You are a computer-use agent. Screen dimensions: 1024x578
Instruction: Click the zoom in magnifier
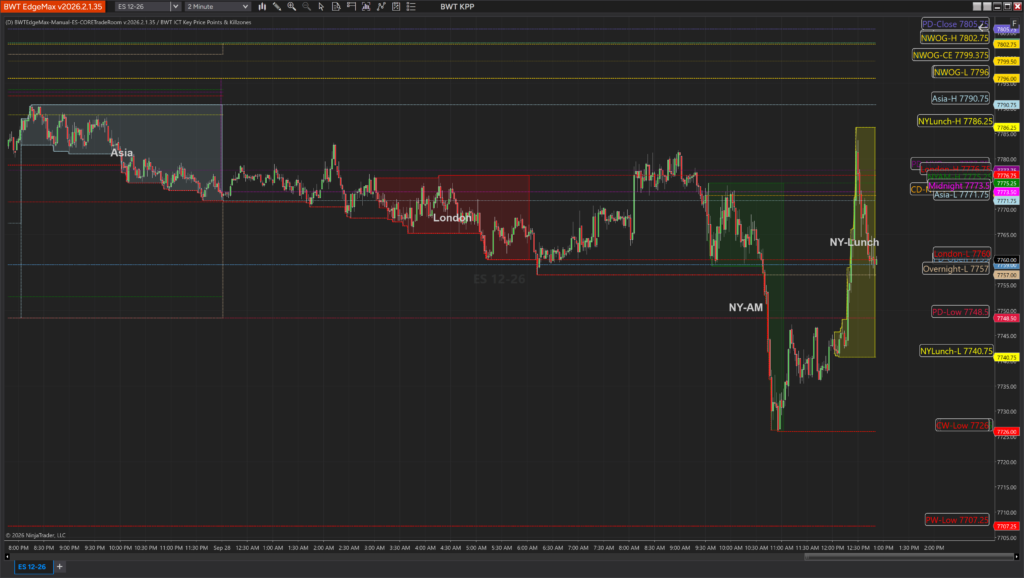(291, 7)
